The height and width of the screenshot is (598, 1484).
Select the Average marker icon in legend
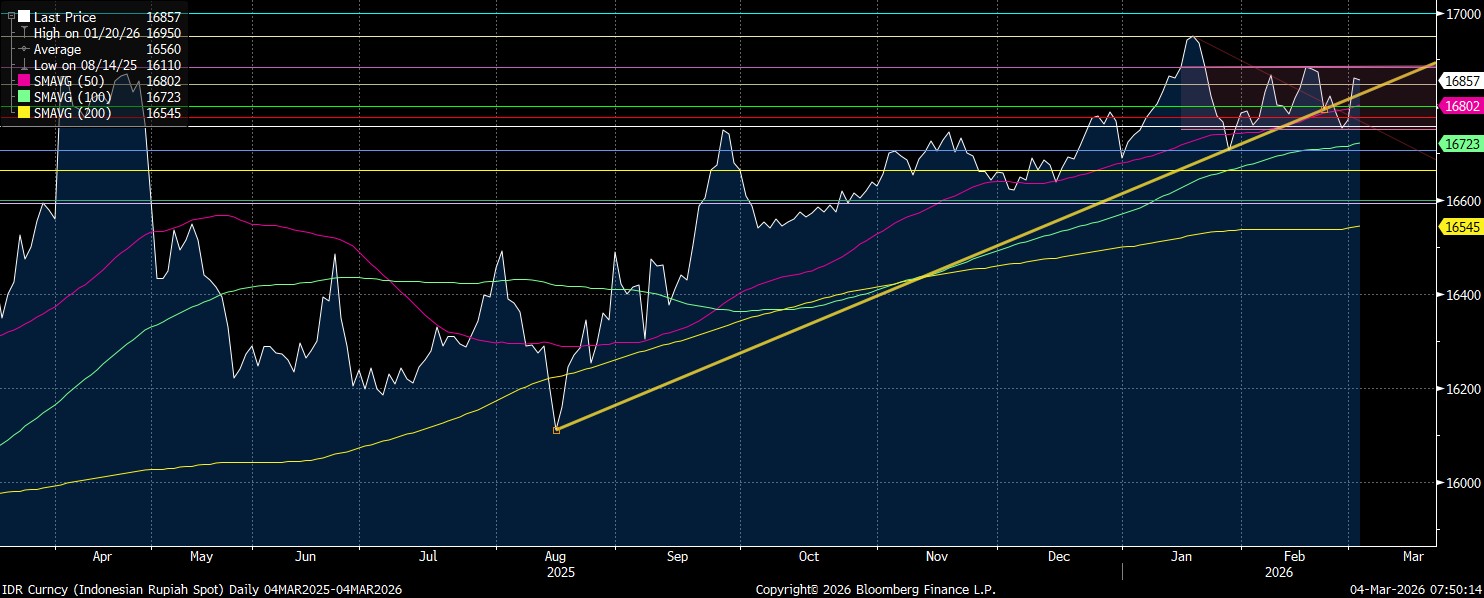pyautogui.click(x=24, y=49)
